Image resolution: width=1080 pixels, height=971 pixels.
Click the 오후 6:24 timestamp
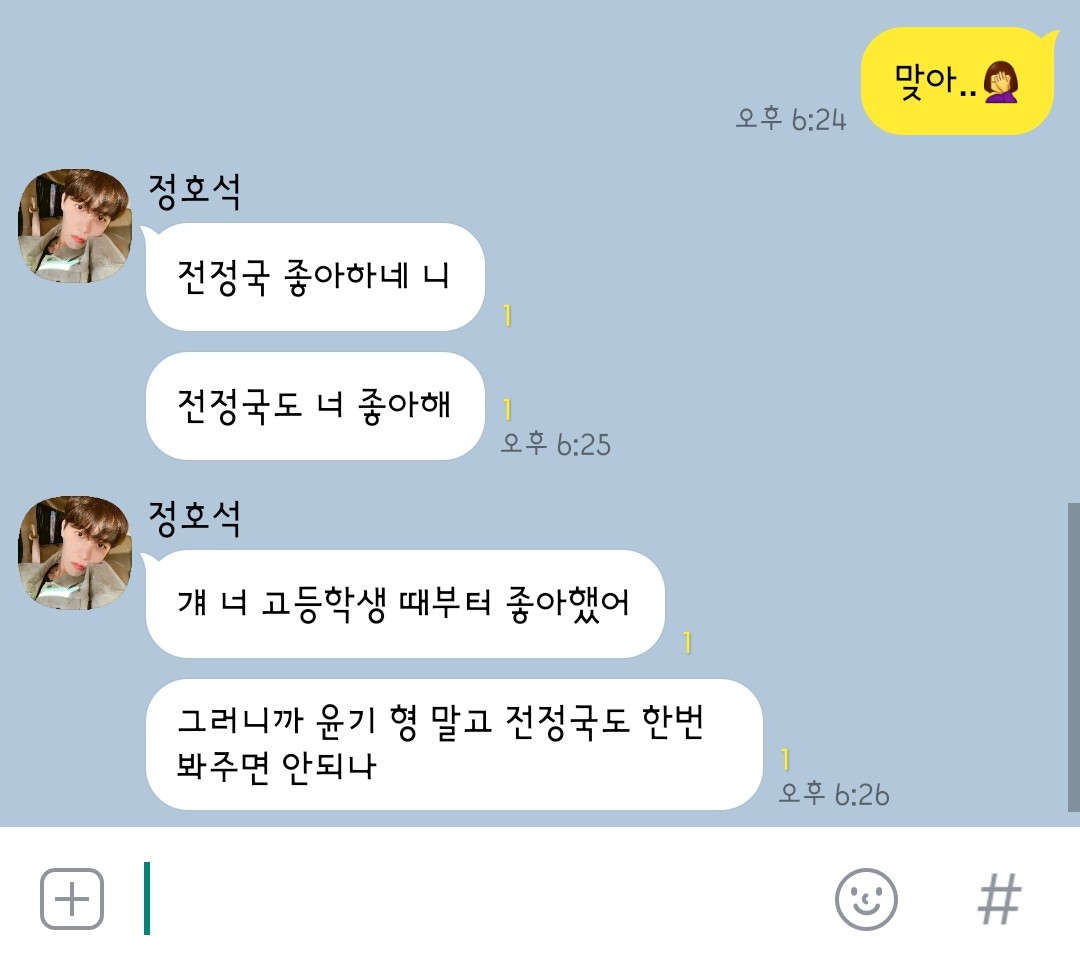[x=791, y=119]
